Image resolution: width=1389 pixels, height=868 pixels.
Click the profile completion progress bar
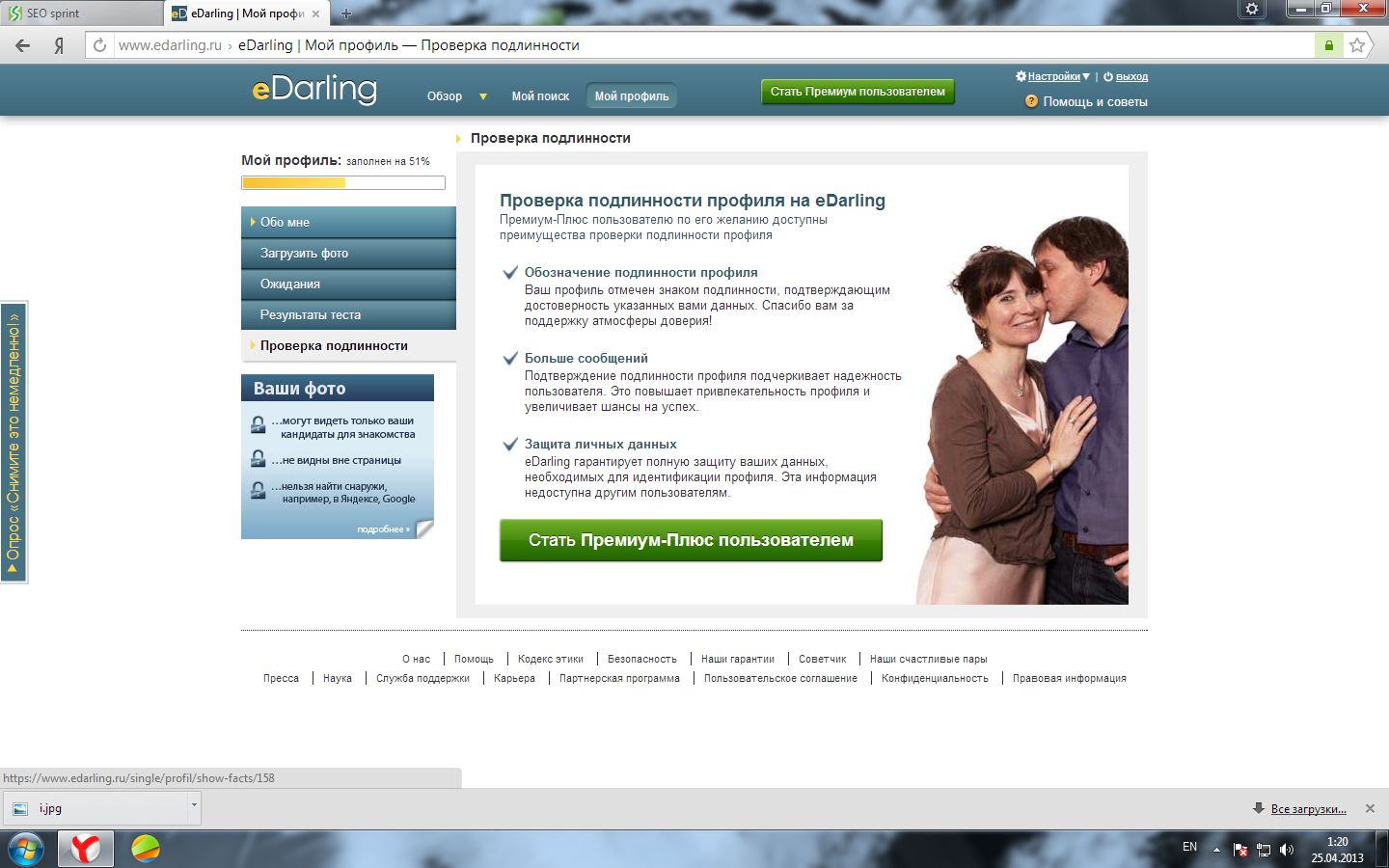[343, 182]
